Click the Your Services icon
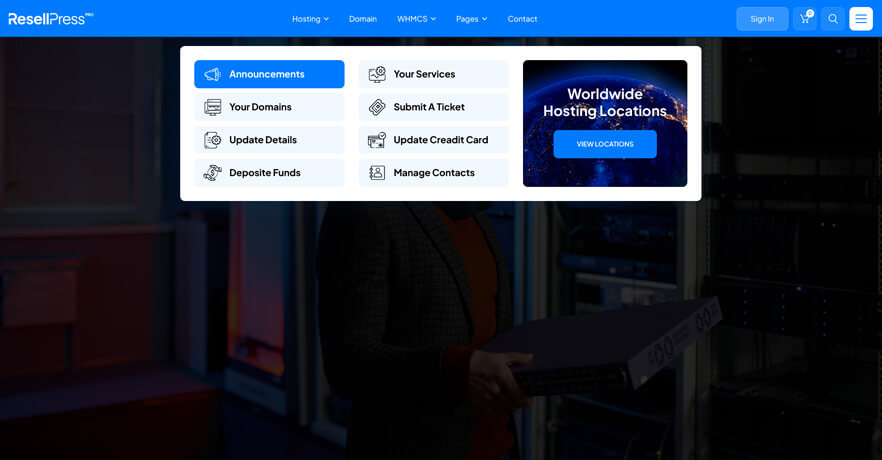This screenshot has width=882, height=460. (x=377, y=74)
